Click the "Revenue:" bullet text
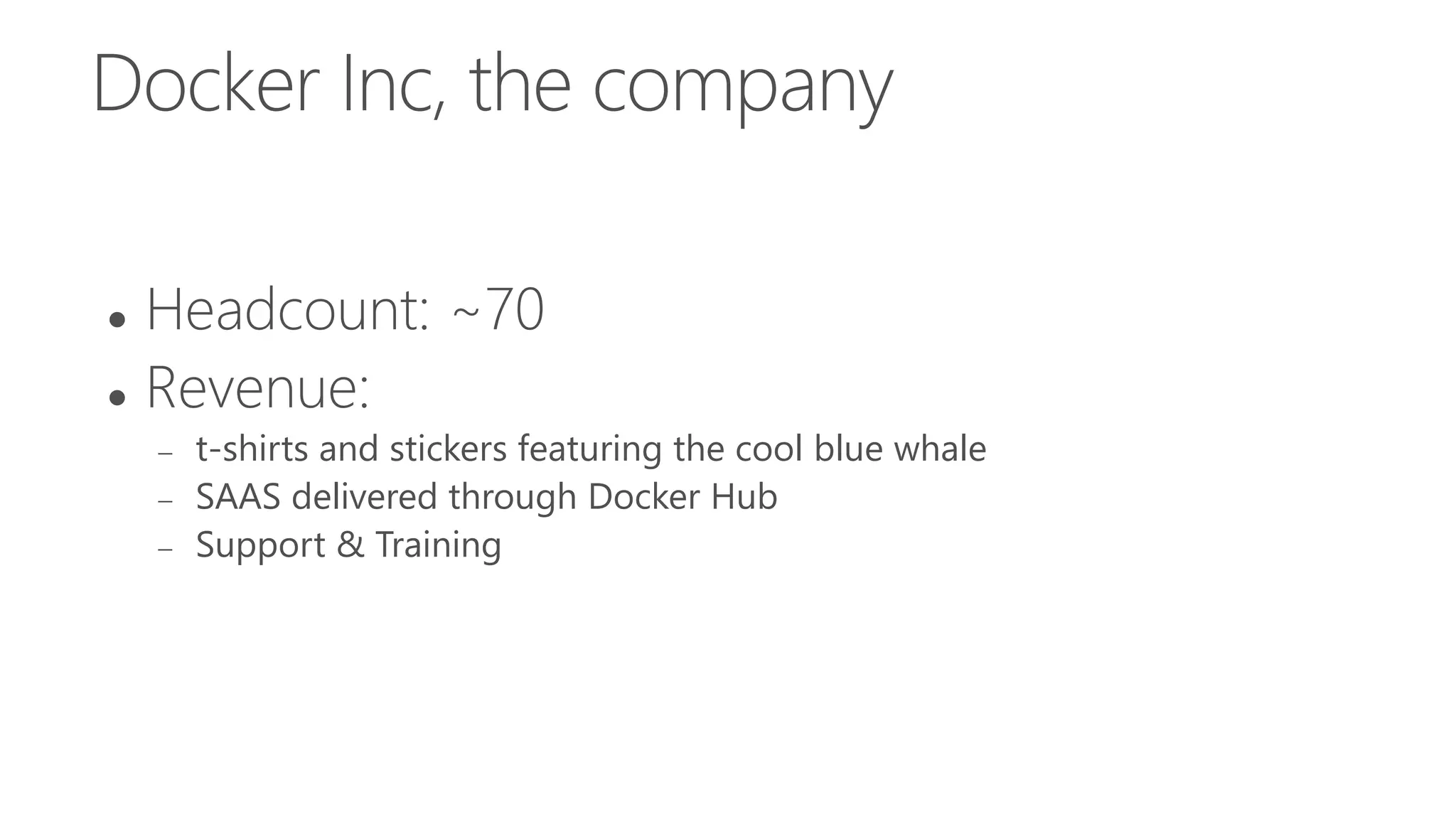The width and height of the screenshot is (1456, 819). click(x=257, y=389)
